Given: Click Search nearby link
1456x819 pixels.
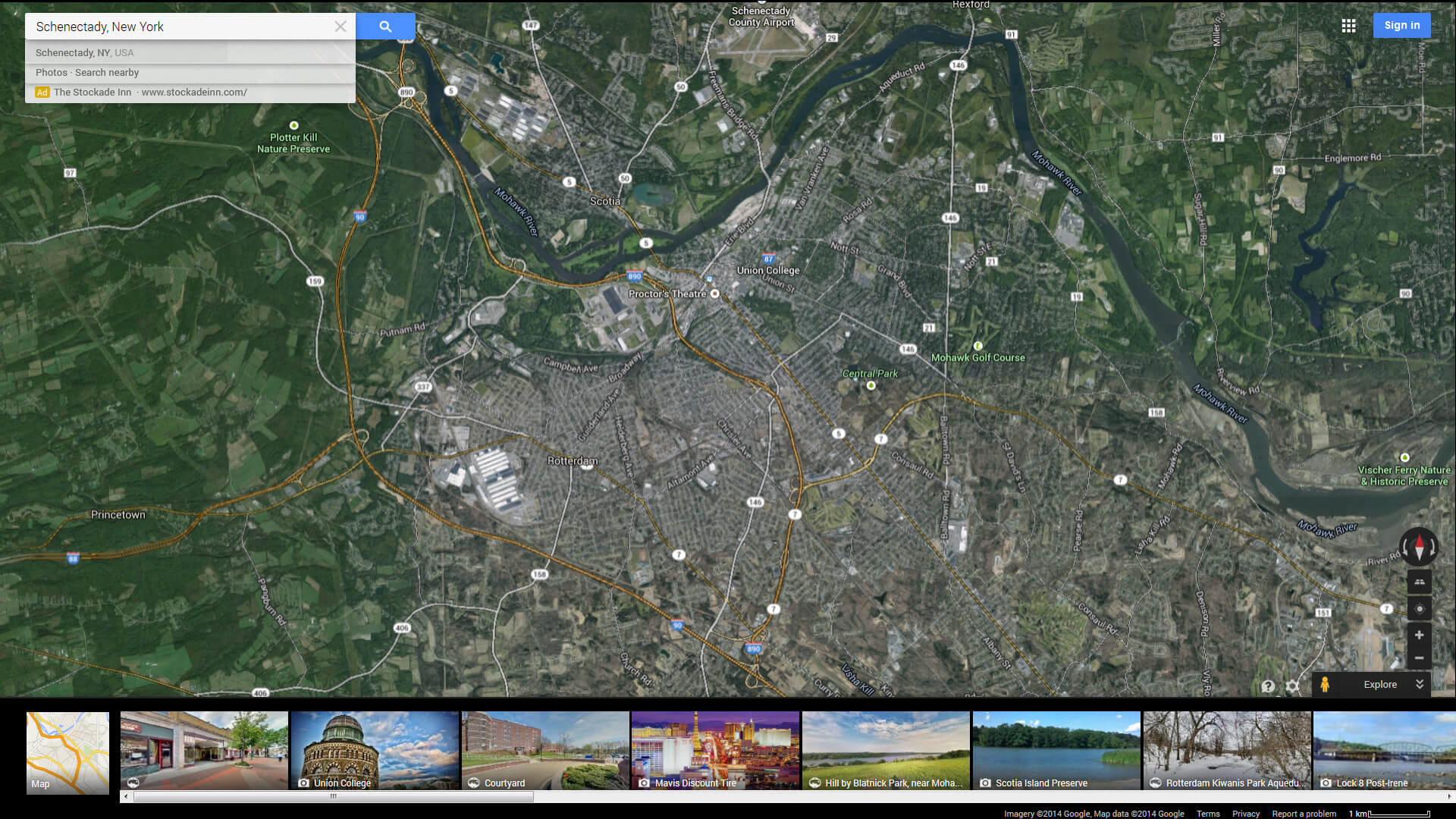Looking at the screenshot, I should tap(107, 73).
